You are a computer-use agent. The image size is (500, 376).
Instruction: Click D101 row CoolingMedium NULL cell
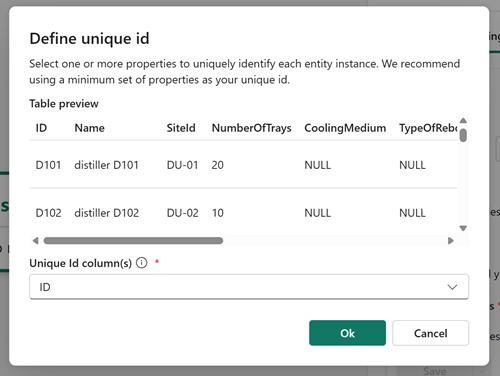tap(318, 165)
